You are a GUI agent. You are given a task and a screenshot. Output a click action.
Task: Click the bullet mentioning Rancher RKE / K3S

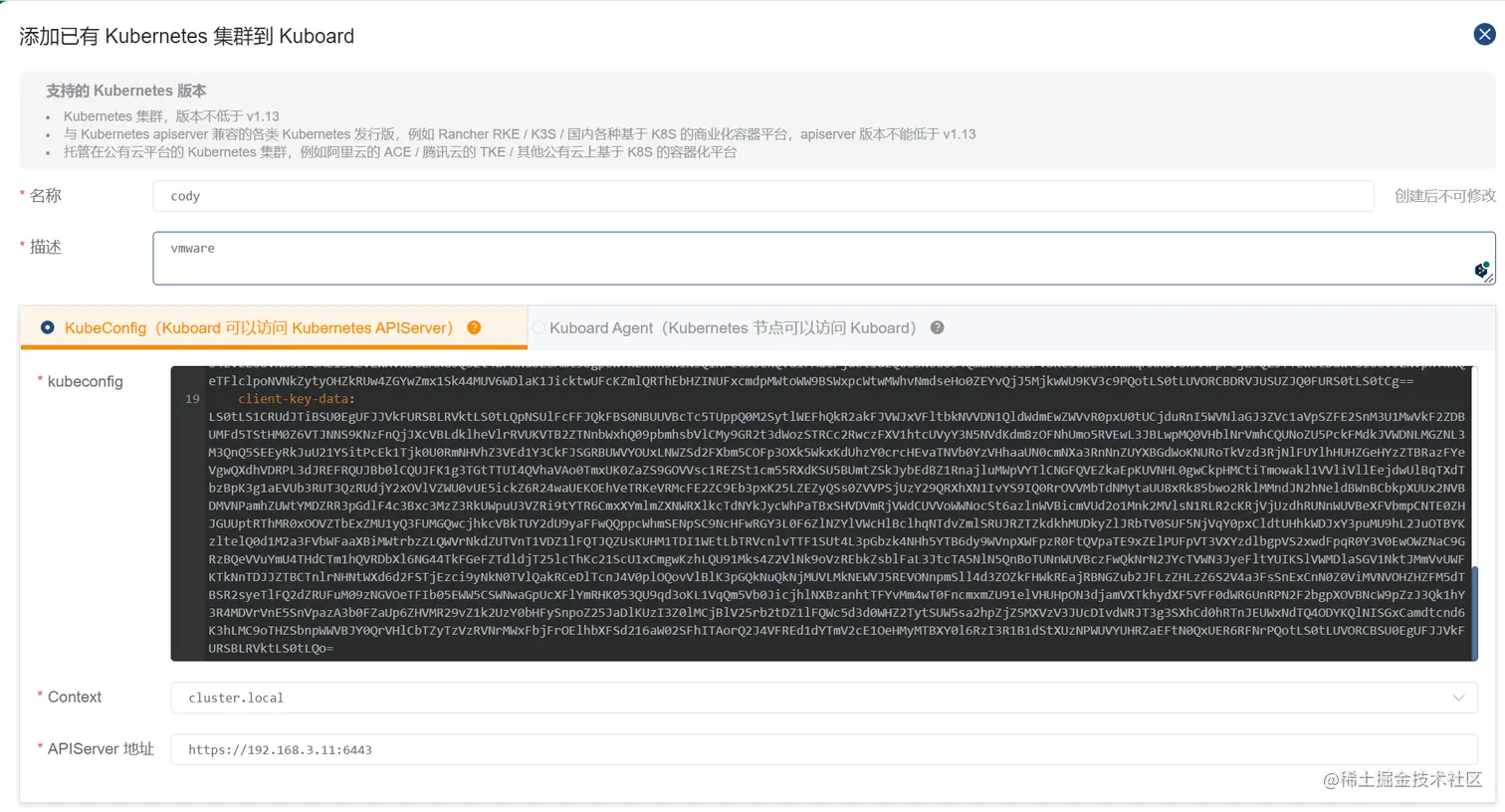(x=520, y=134)
